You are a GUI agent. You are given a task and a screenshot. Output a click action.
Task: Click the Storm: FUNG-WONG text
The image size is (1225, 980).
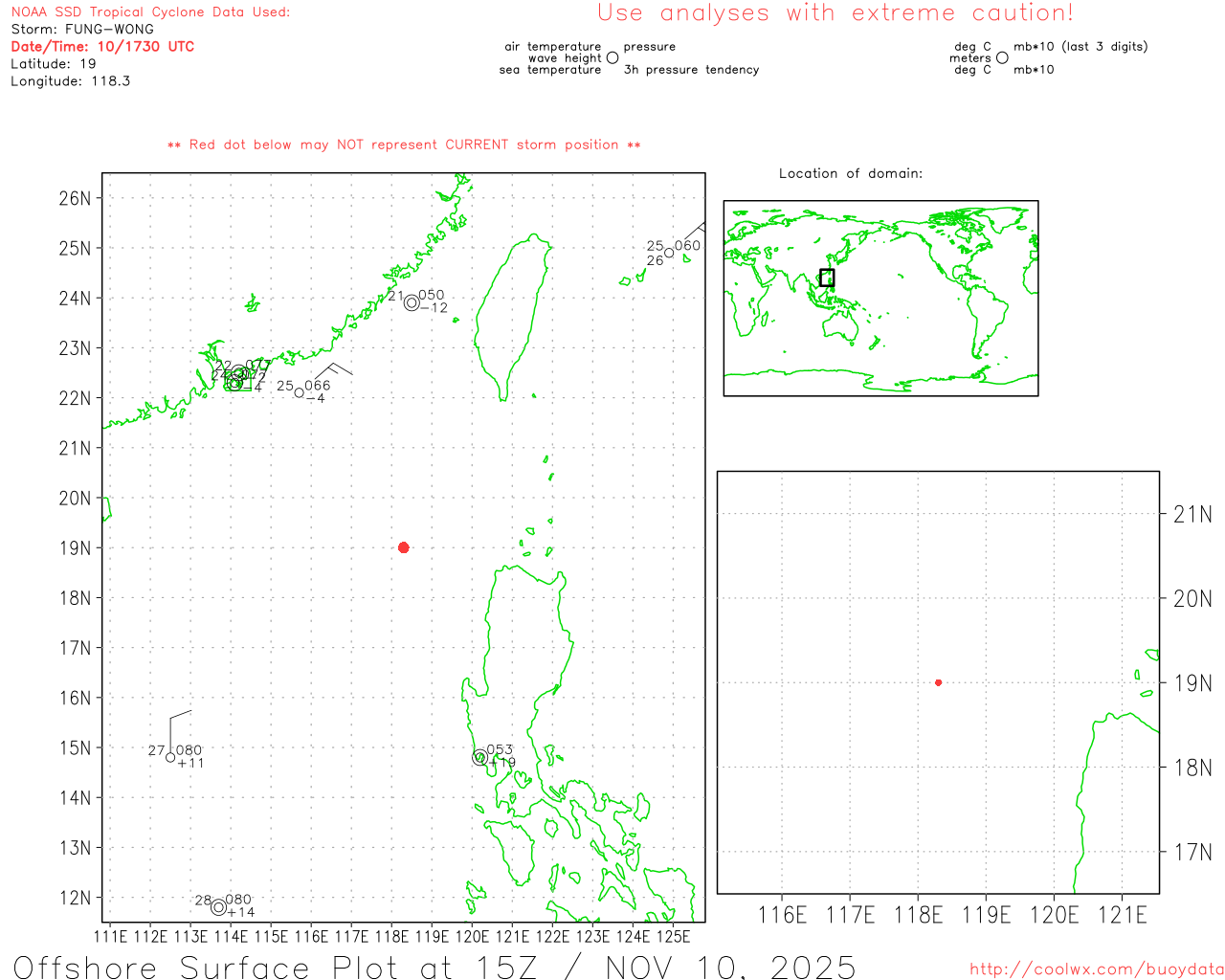pos(82,29)
